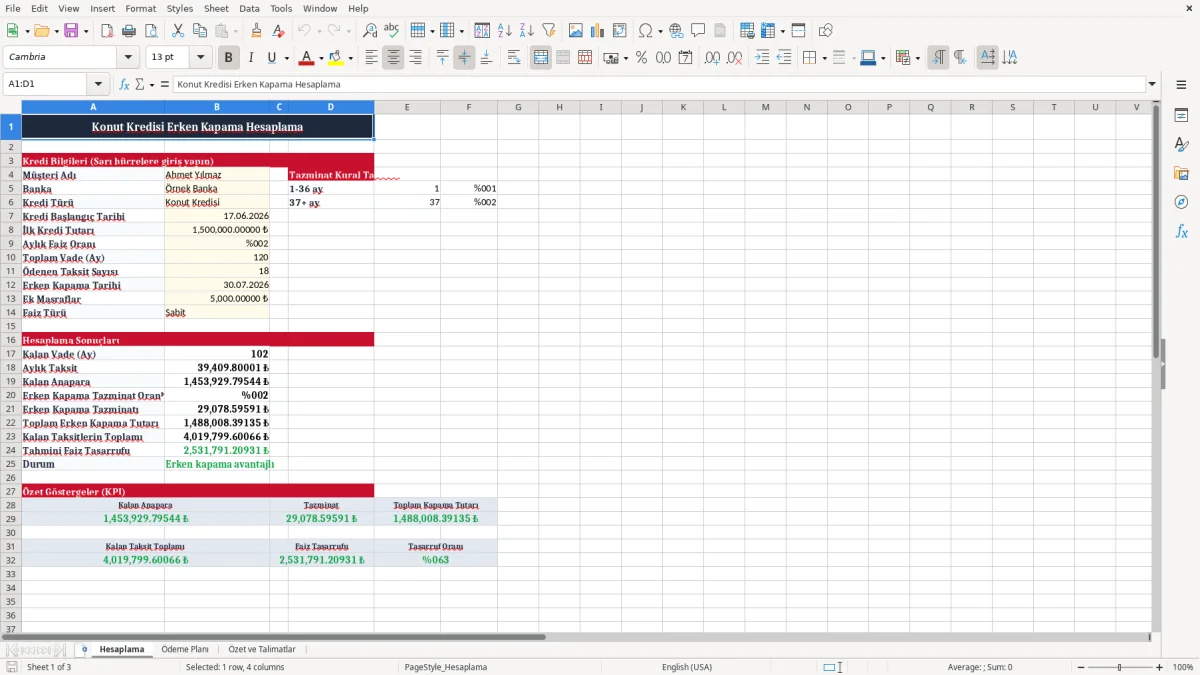
Task: Insert a chart from toolbar
Action: [x=598, y=31]
